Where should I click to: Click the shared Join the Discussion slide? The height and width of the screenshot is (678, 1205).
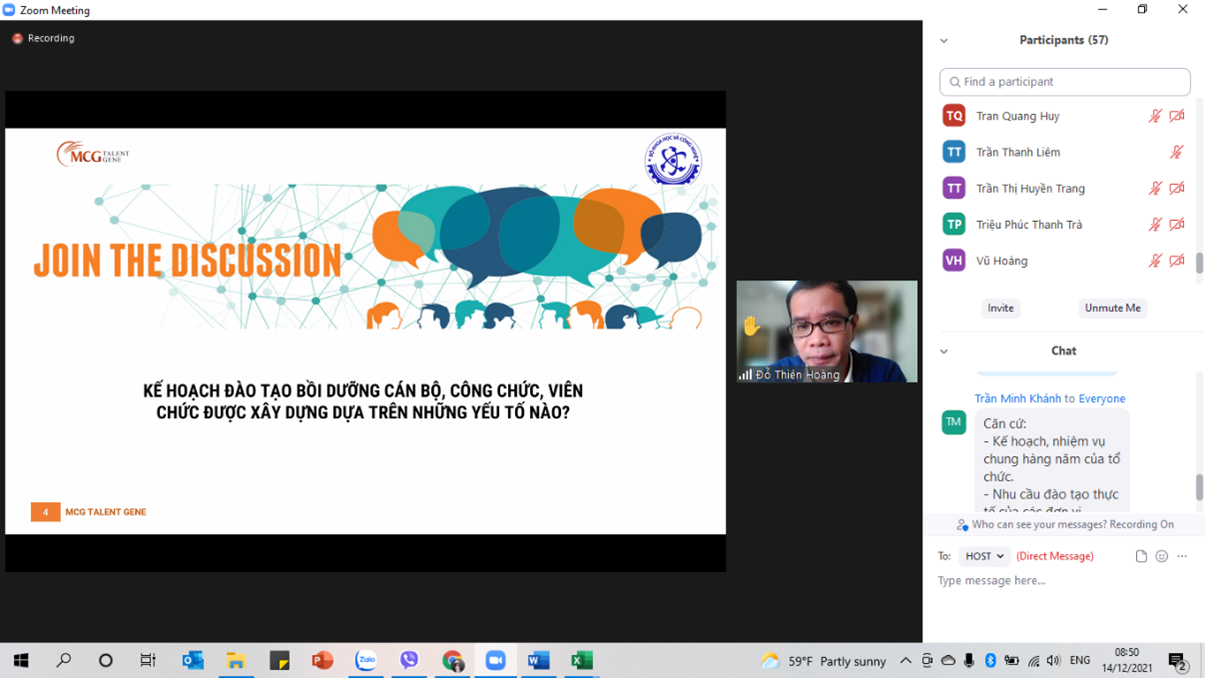(x=366, y=331)
